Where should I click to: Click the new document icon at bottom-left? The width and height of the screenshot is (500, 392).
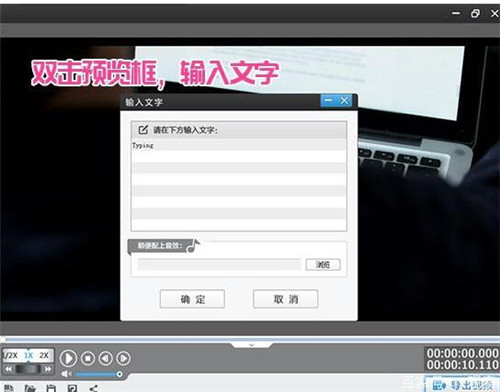coord(9,389)
